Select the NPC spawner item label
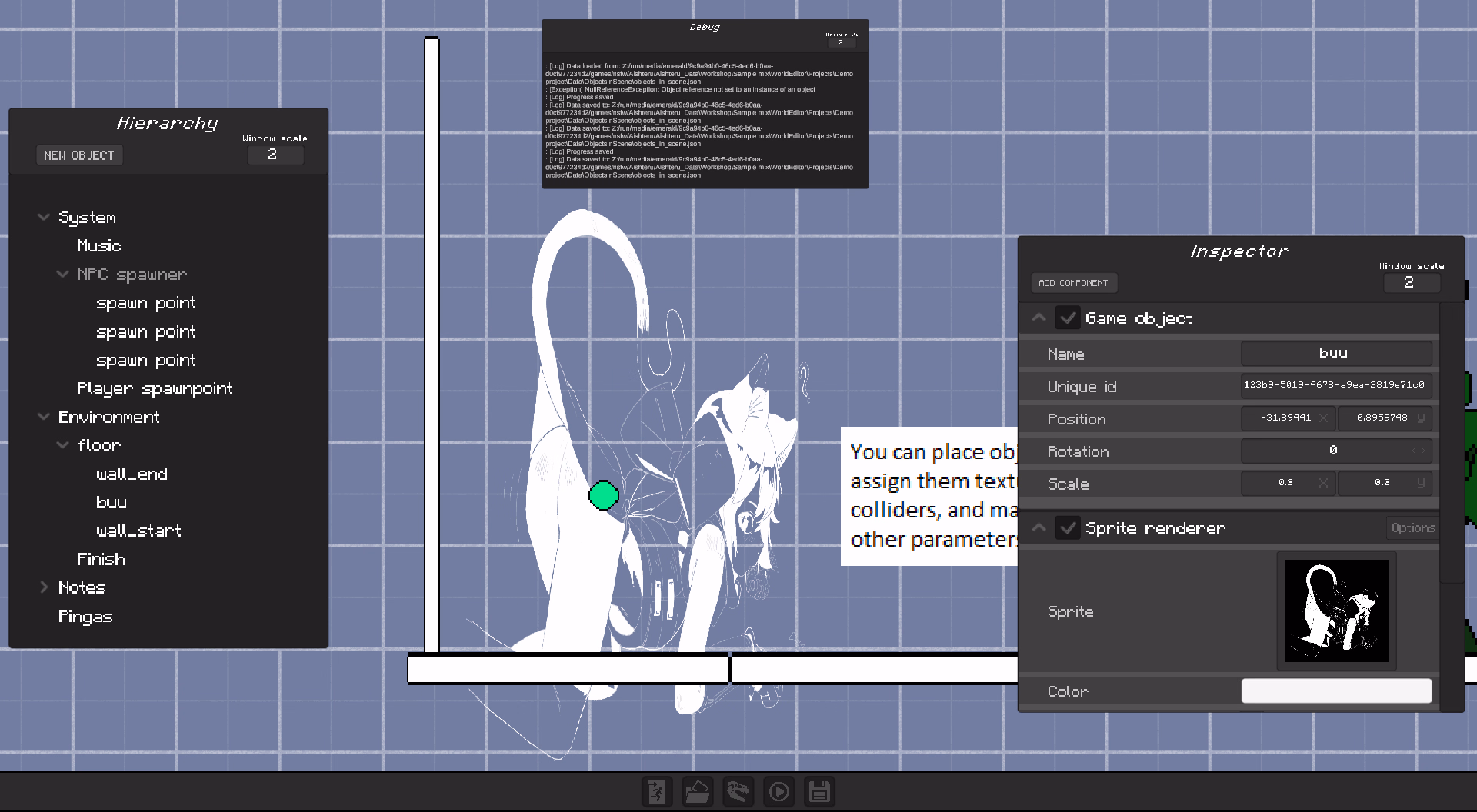1477x812 pixels. pyautogui.click(x=132, y=274)
